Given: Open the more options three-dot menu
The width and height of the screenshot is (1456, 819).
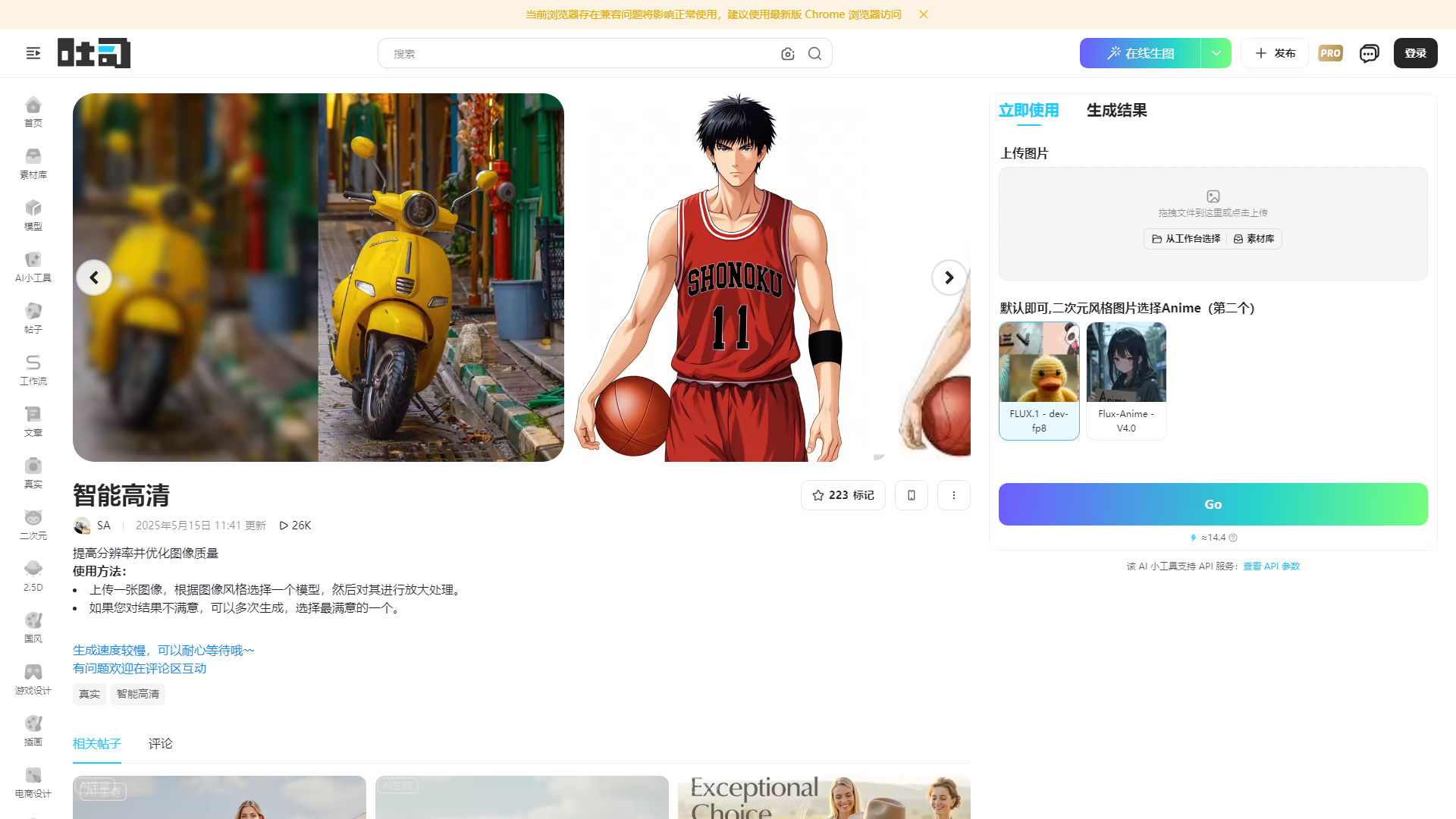Looking at the screenshot, I should click(x=953, y=494).
